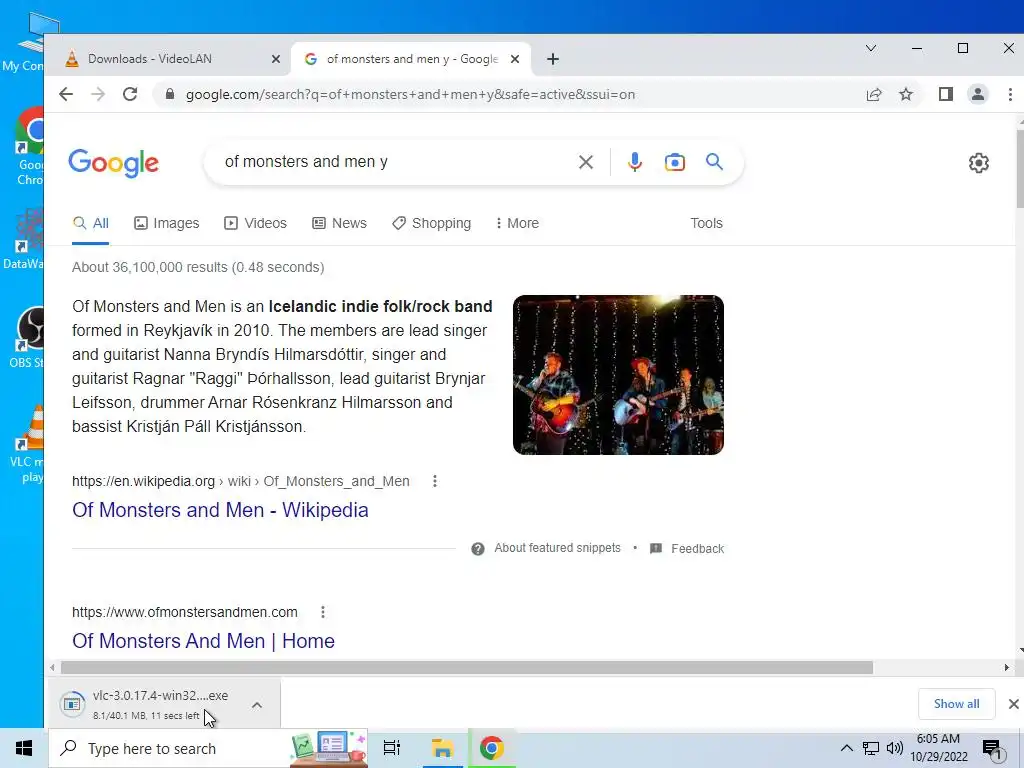Click the forward navigation arrow

point(98,94)
